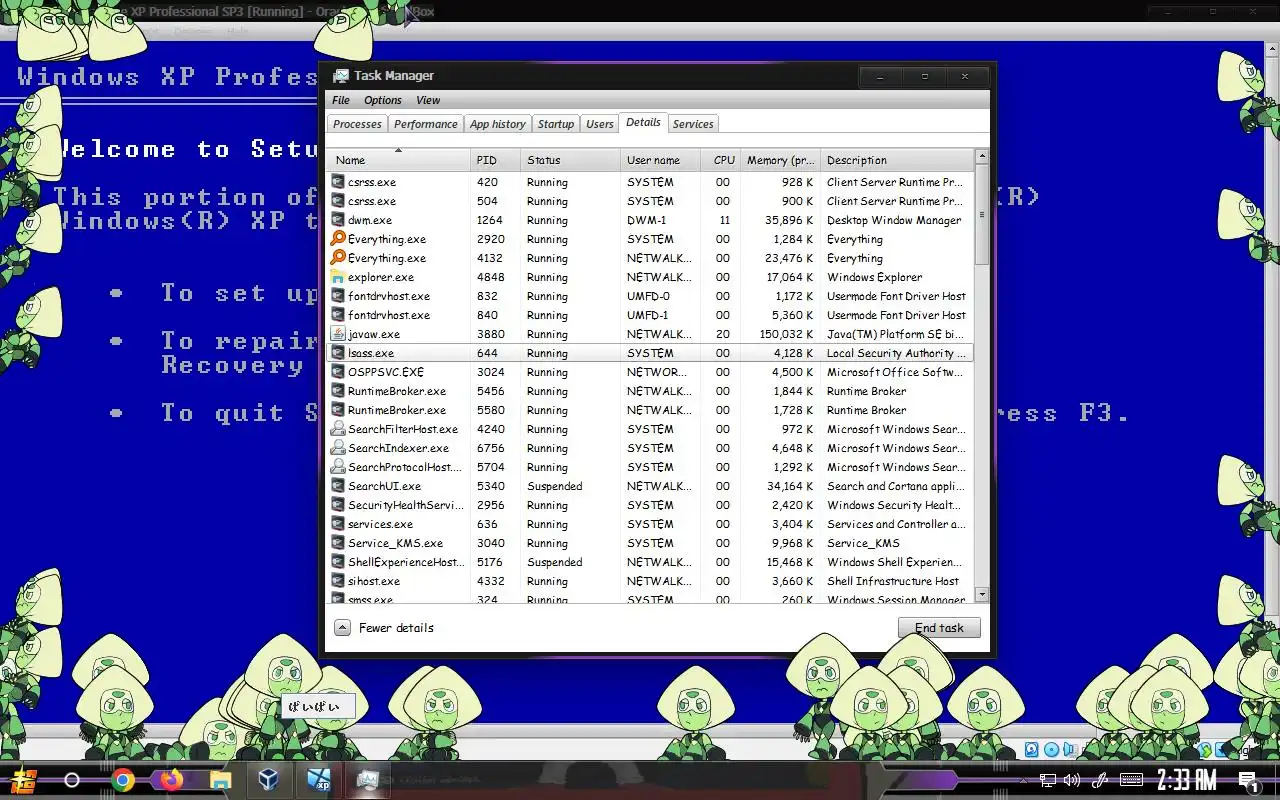
Task: Select csrss.exe with PID 504
Action: tap(650, 201)
